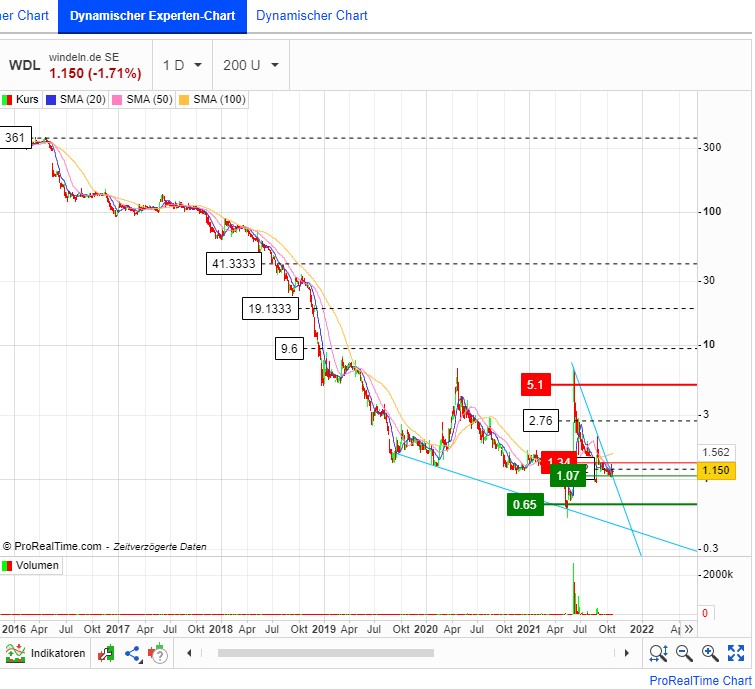The width and height of the screenshot is (755, 689).
Task: Zoom in with the plus magnifier
Action: coord(710,654)
